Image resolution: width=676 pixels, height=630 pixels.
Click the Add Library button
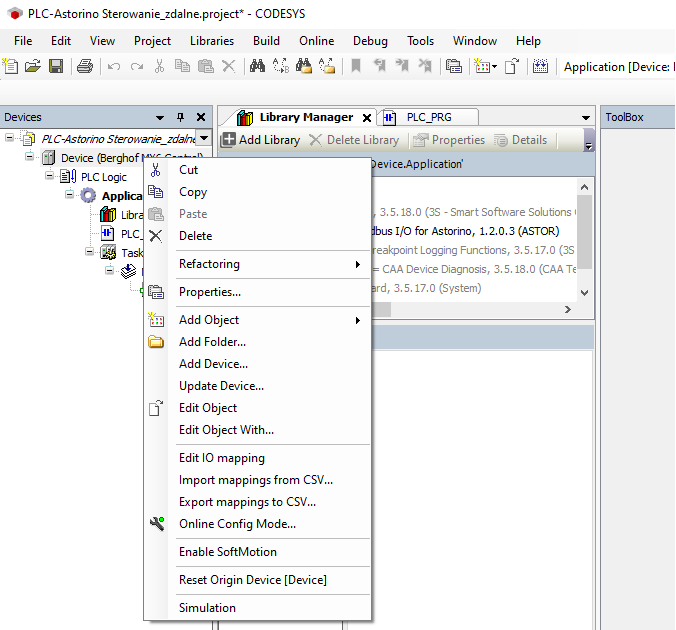tap(261, 140)
